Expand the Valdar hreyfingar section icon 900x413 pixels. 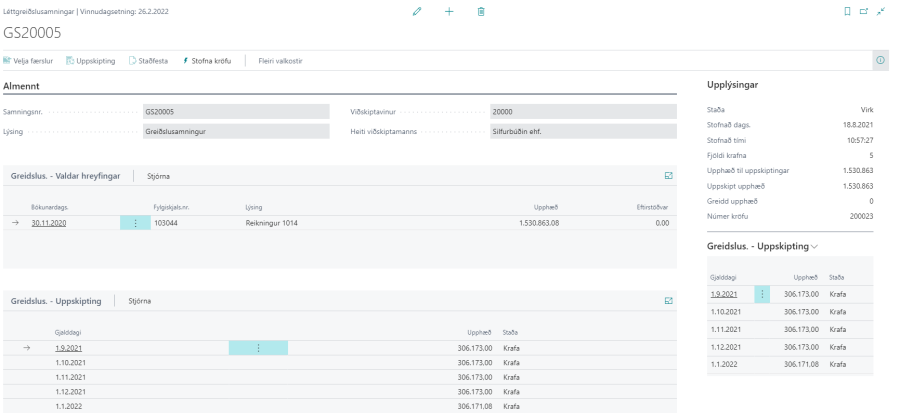coord(668,175)
